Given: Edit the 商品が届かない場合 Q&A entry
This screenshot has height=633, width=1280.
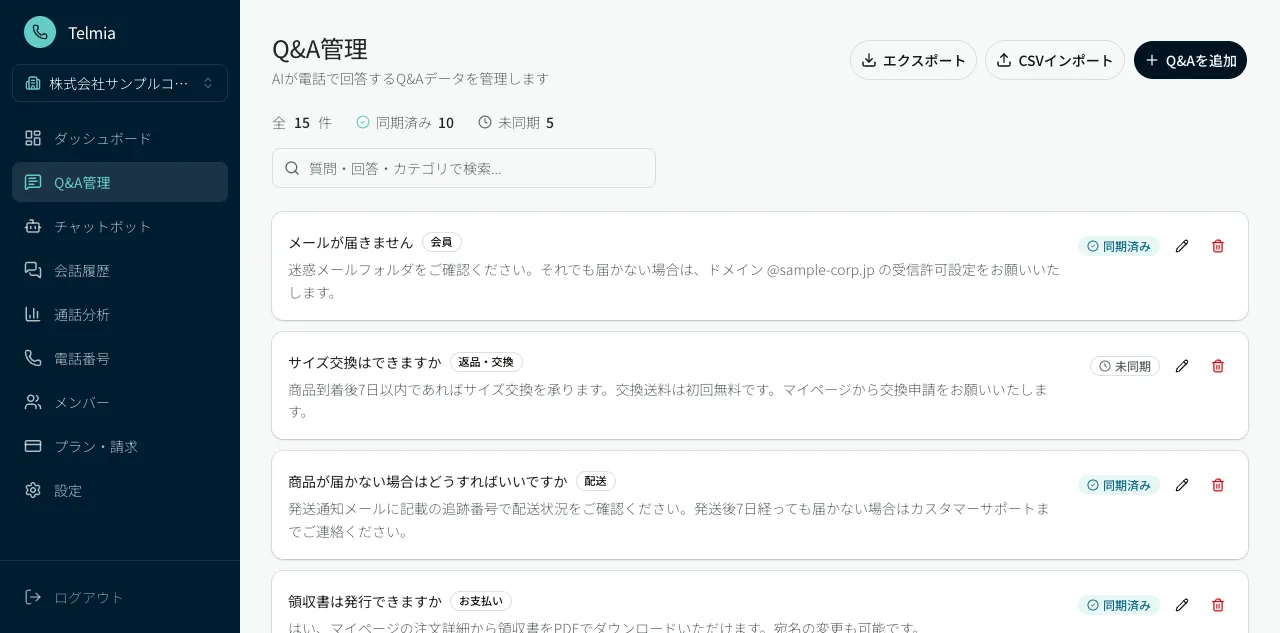Looking at the screenshot, I should click(x=1182, y=485).
